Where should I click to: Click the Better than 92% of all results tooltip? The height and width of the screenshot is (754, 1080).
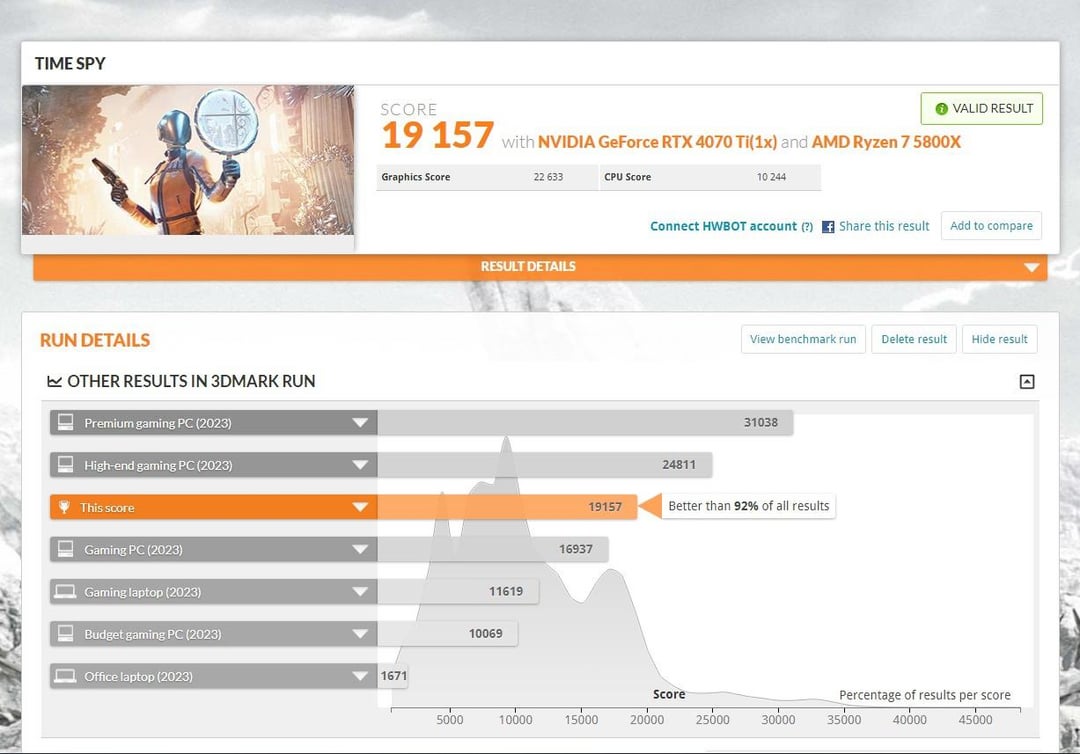[x=748, y=506]
